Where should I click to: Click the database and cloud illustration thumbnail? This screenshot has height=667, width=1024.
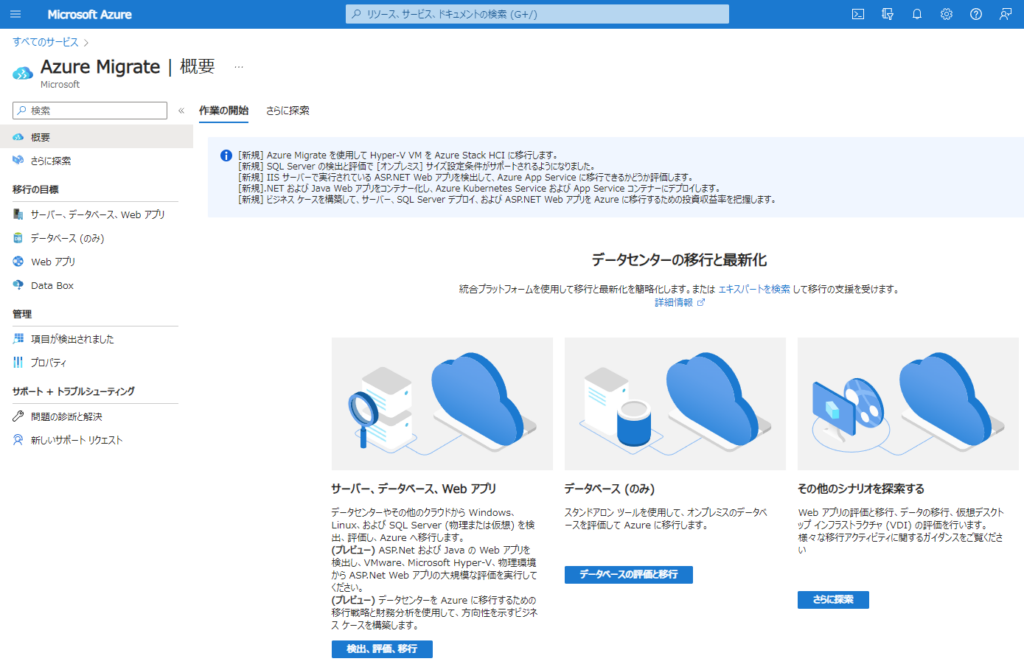point(675,404)
